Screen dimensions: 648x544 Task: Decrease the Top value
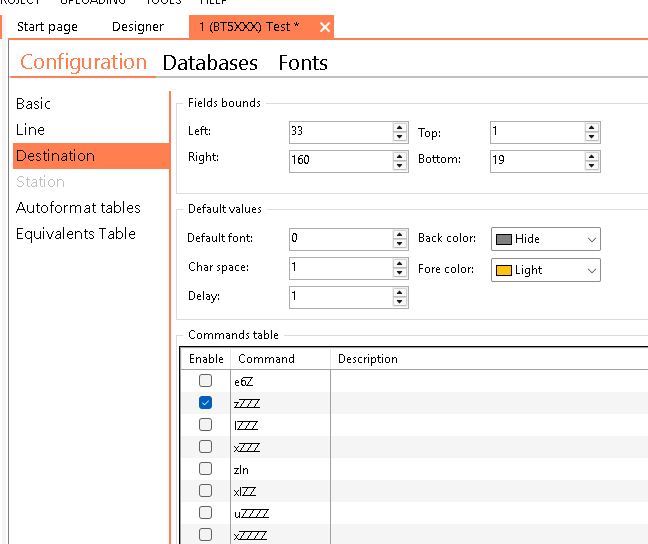tap(592, 137)
